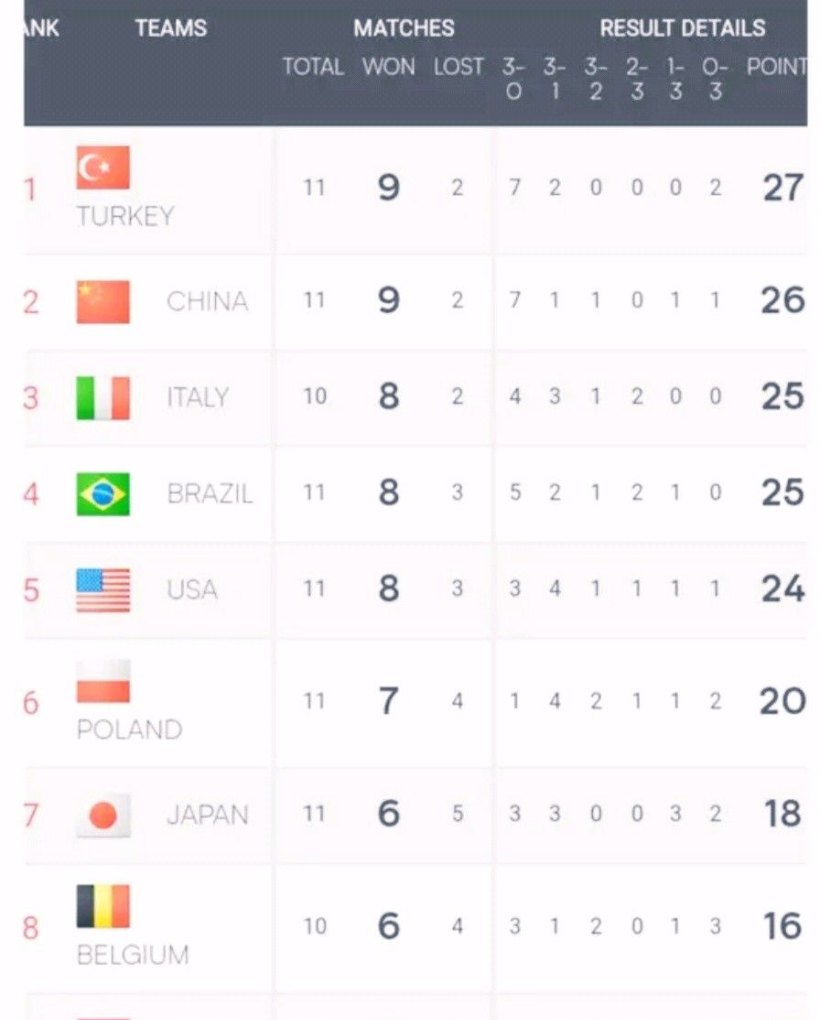Click the RESULT DETAILS header group
The height and width of the screenshot is (1020, 820).
pos(682,28)
